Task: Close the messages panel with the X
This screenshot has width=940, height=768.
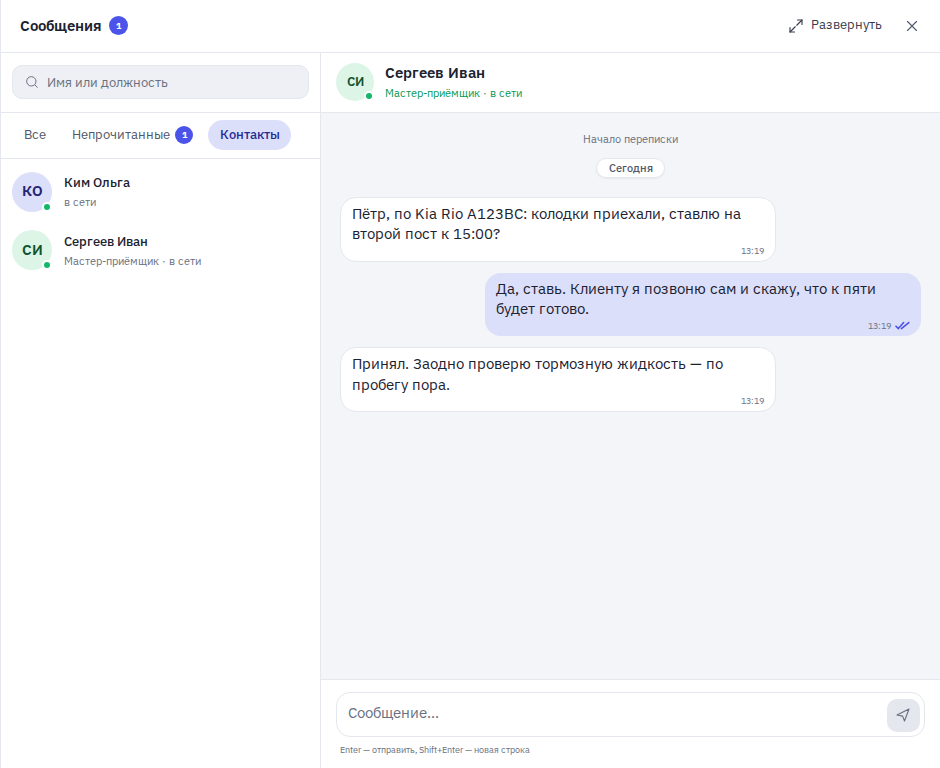Action: (x=912, y=26)
